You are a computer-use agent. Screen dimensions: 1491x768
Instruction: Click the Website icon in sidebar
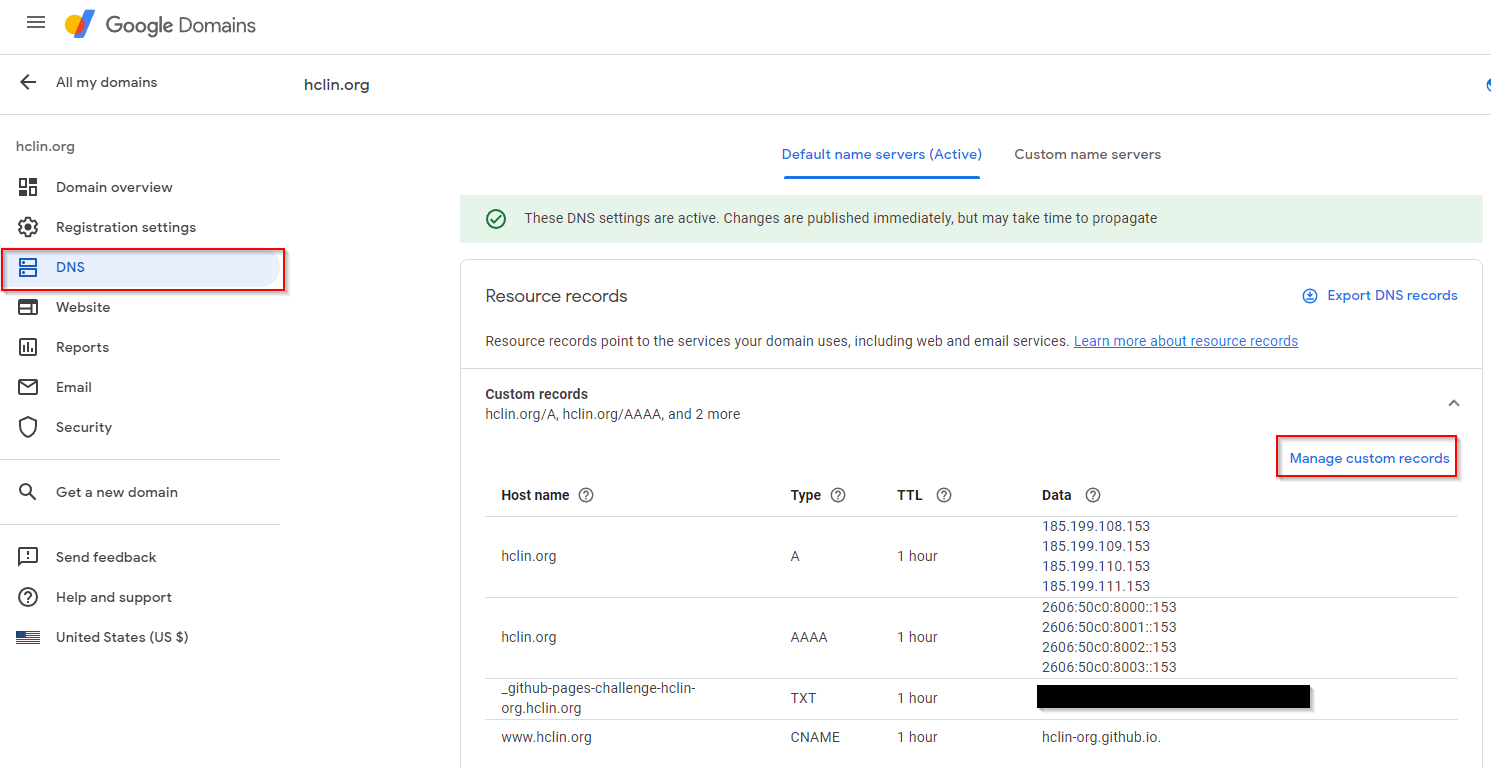(x=28, y=307)
